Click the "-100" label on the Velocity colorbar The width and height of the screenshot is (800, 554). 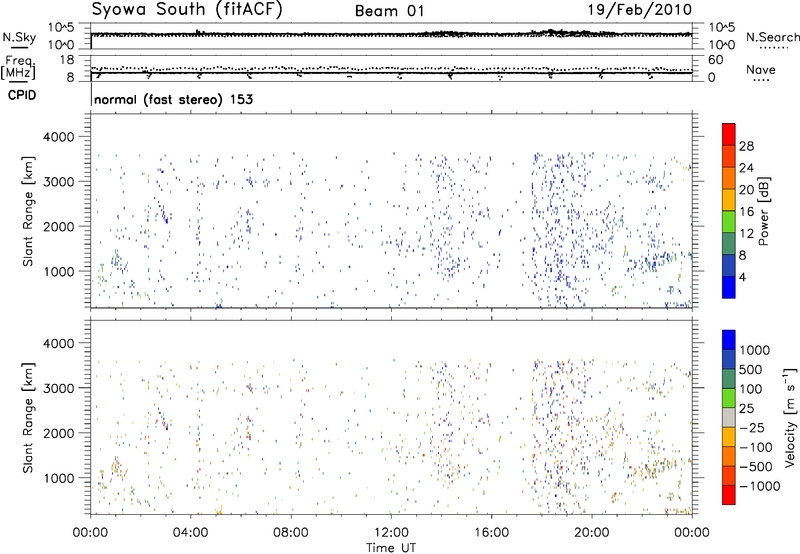click(756, 447)
